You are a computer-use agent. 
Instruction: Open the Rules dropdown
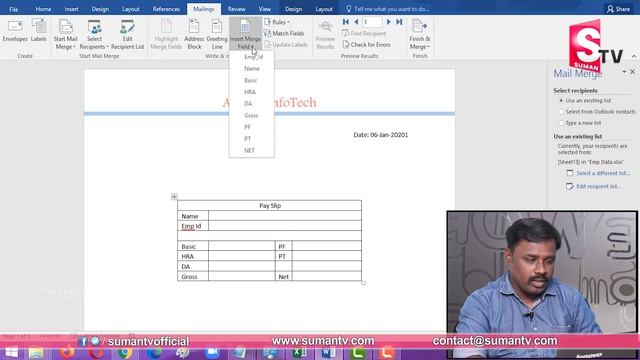tap(277, 22)
